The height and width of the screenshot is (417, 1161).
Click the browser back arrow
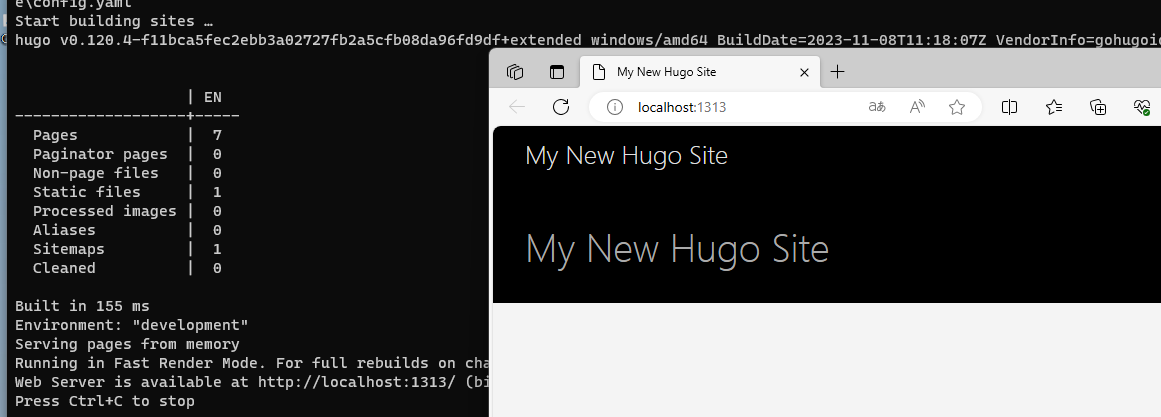point(517,107)
